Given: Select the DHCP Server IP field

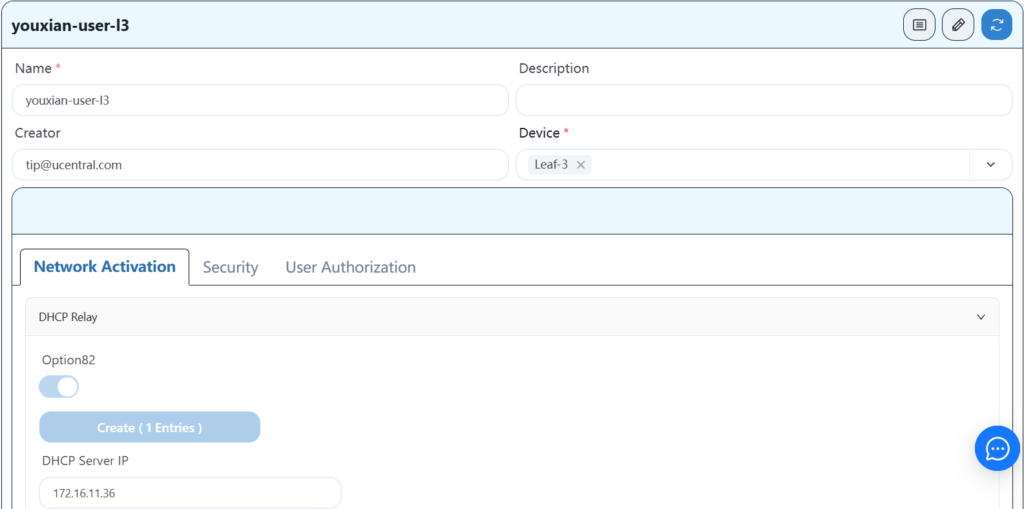Looking at the screenshot, I should (x=190, y=493).
